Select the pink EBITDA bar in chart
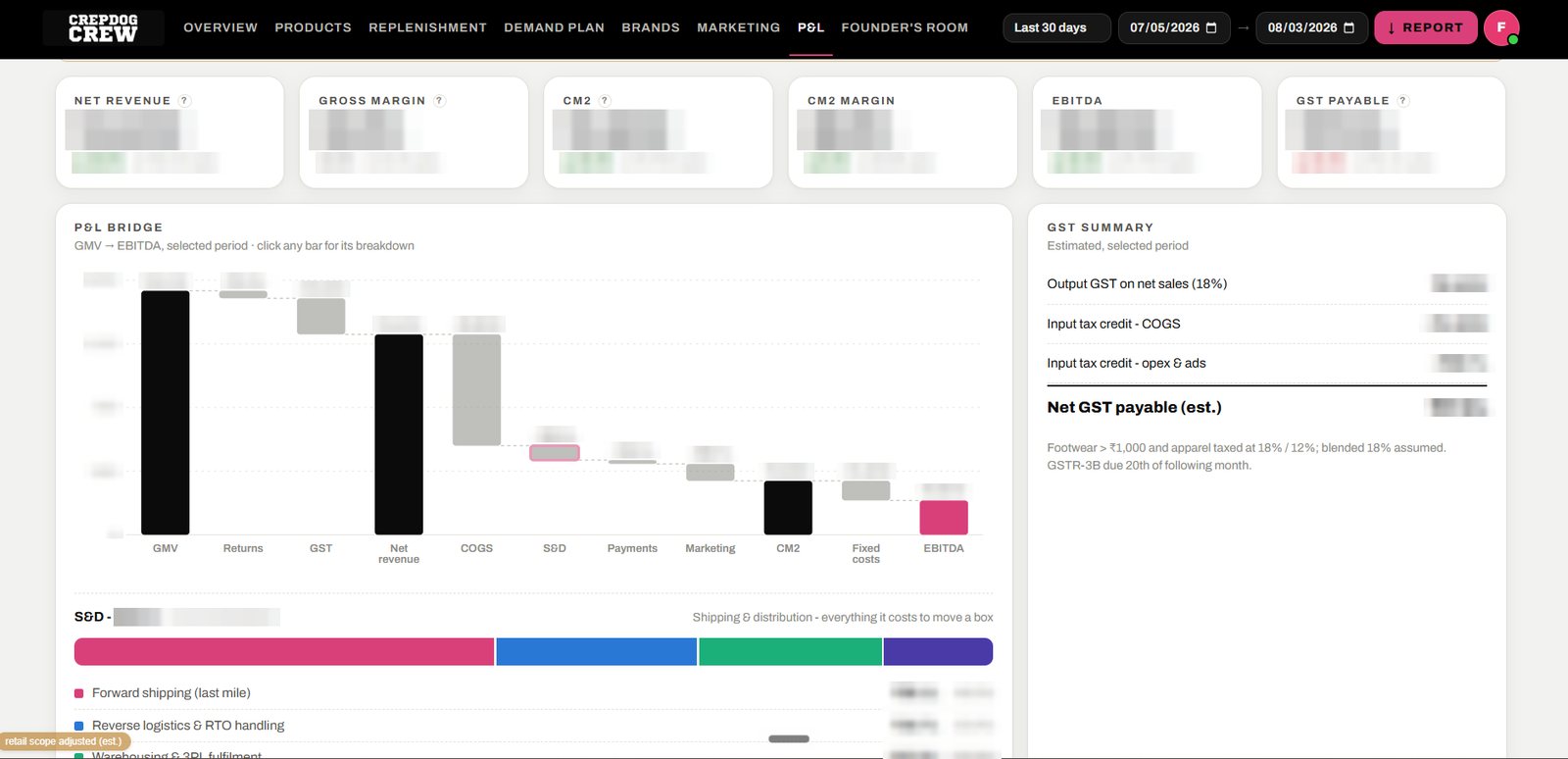1568x759 pixels. [x=944, y=518]
